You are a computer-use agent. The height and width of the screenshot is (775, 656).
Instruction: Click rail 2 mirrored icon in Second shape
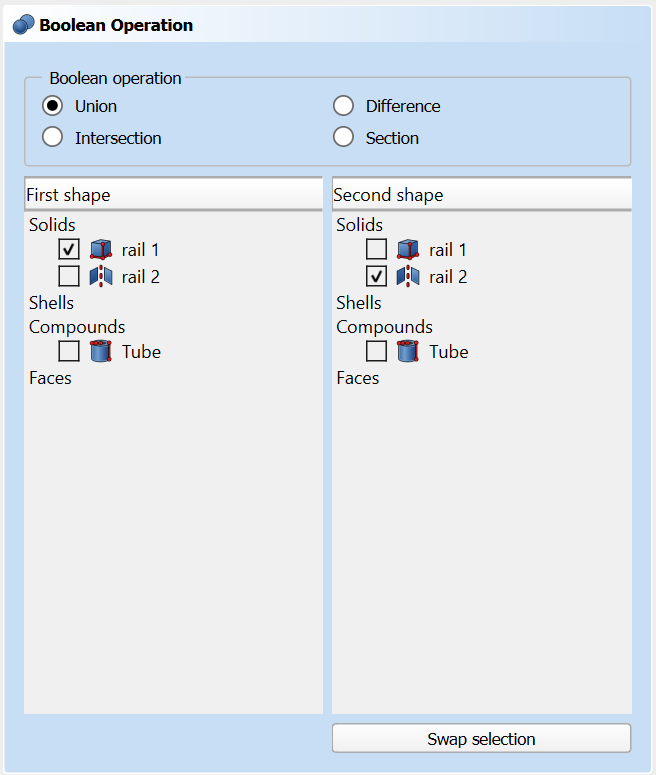[x=408, y=276]
